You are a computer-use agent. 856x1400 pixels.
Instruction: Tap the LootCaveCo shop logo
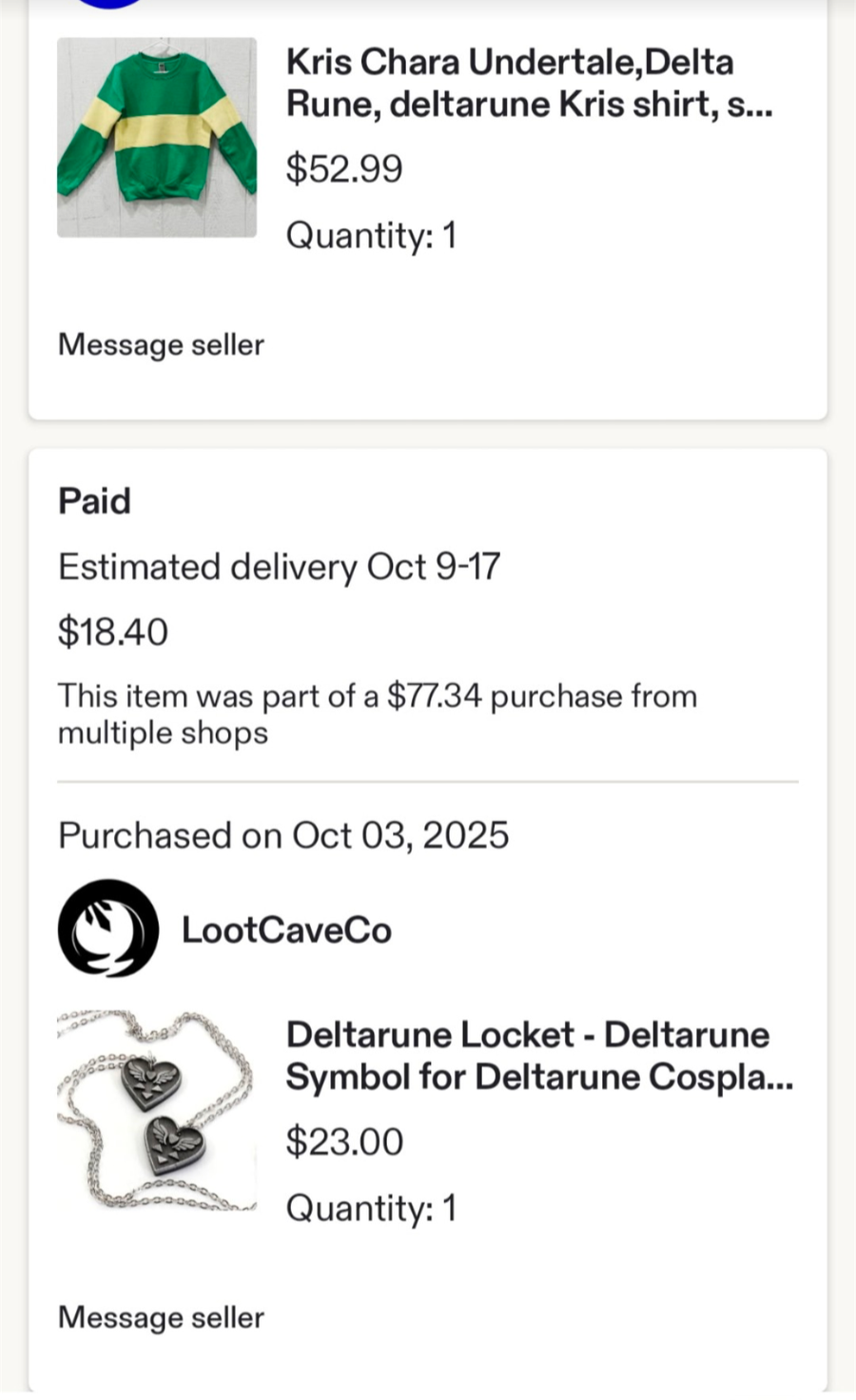(107, 928)
